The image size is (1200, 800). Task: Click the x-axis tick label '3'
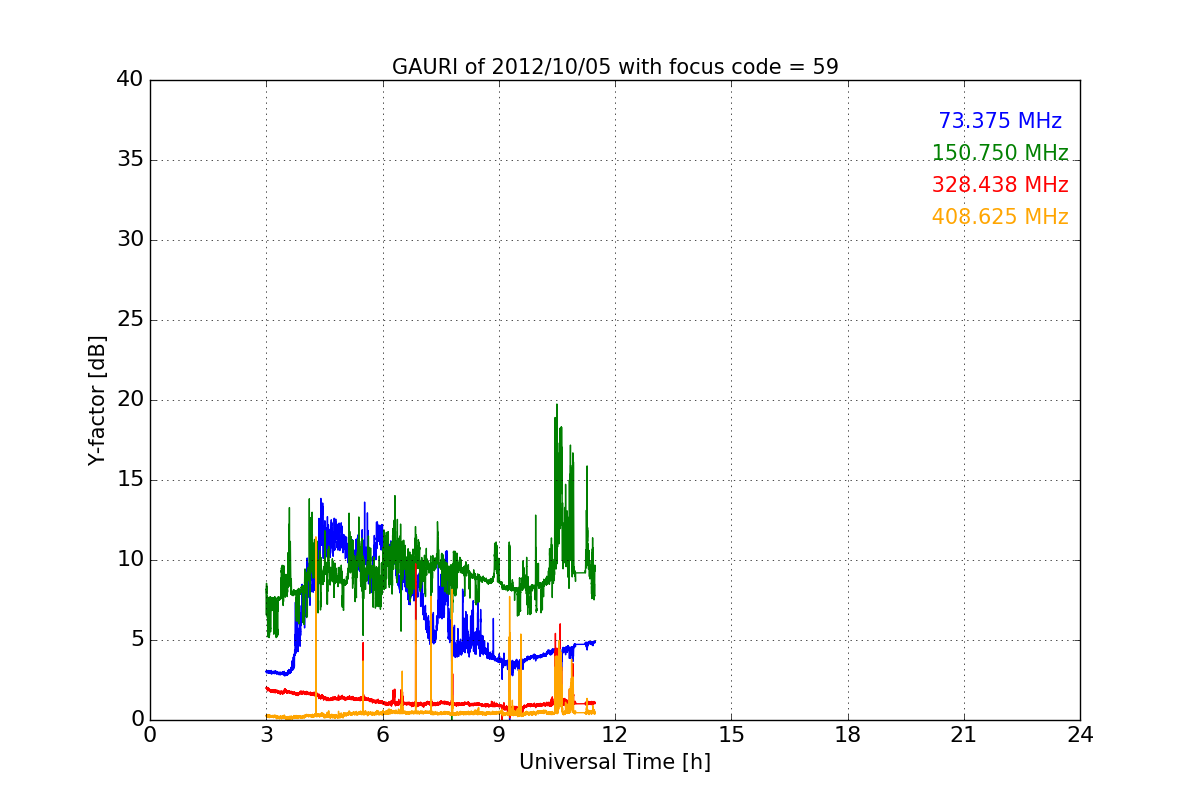tap(266, 734)
